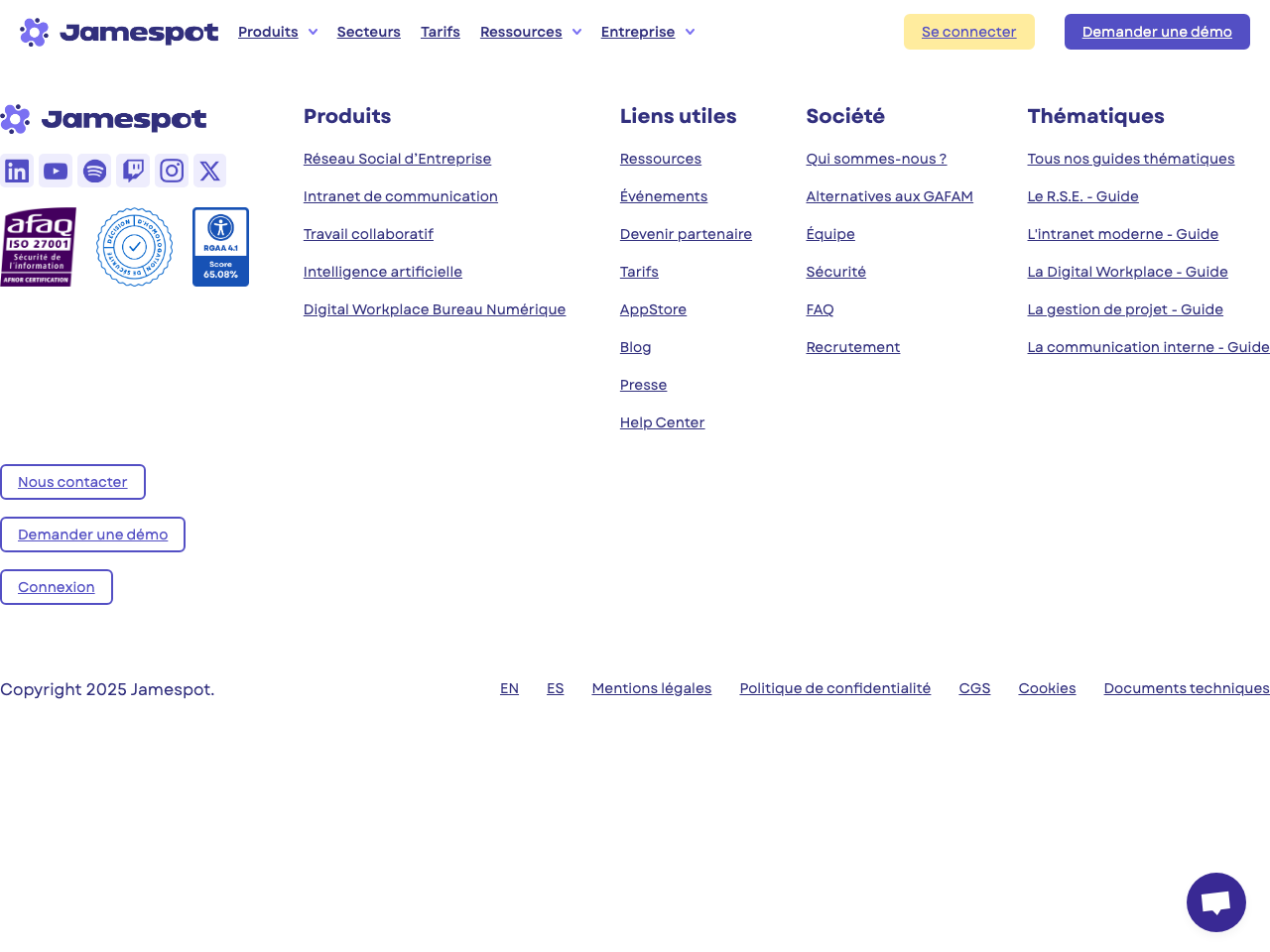Click the Twitch icon
This screenshot has height=952, width=1270.
[x=133, y=171]
